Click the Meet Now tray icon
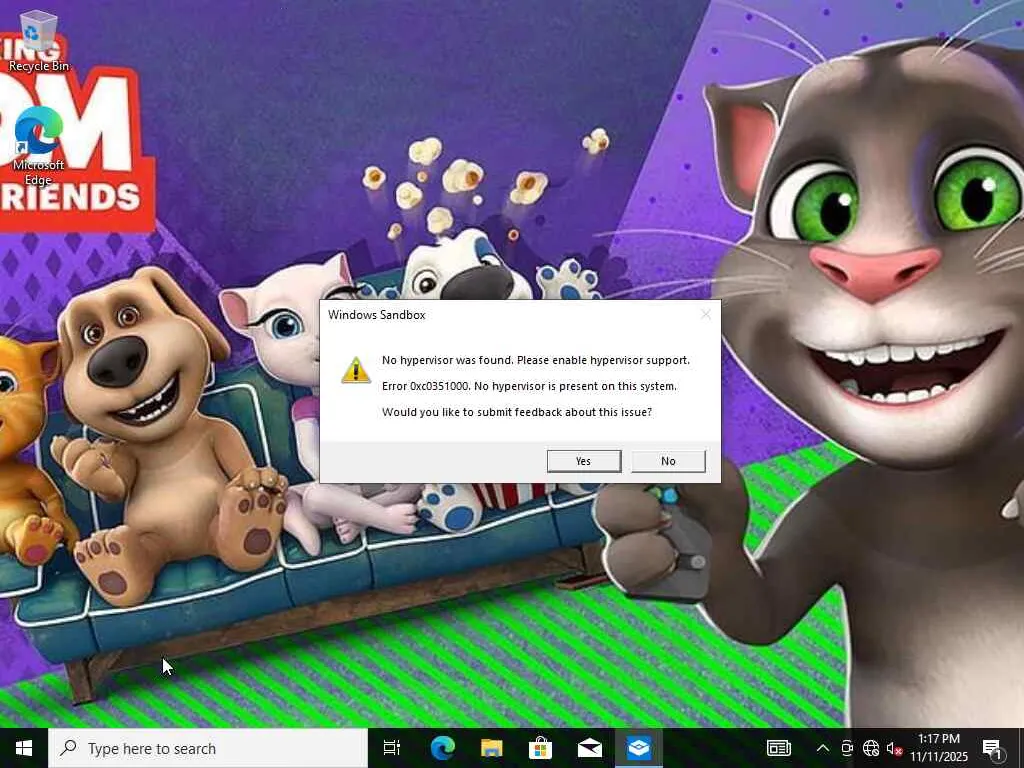 (847, 748)
